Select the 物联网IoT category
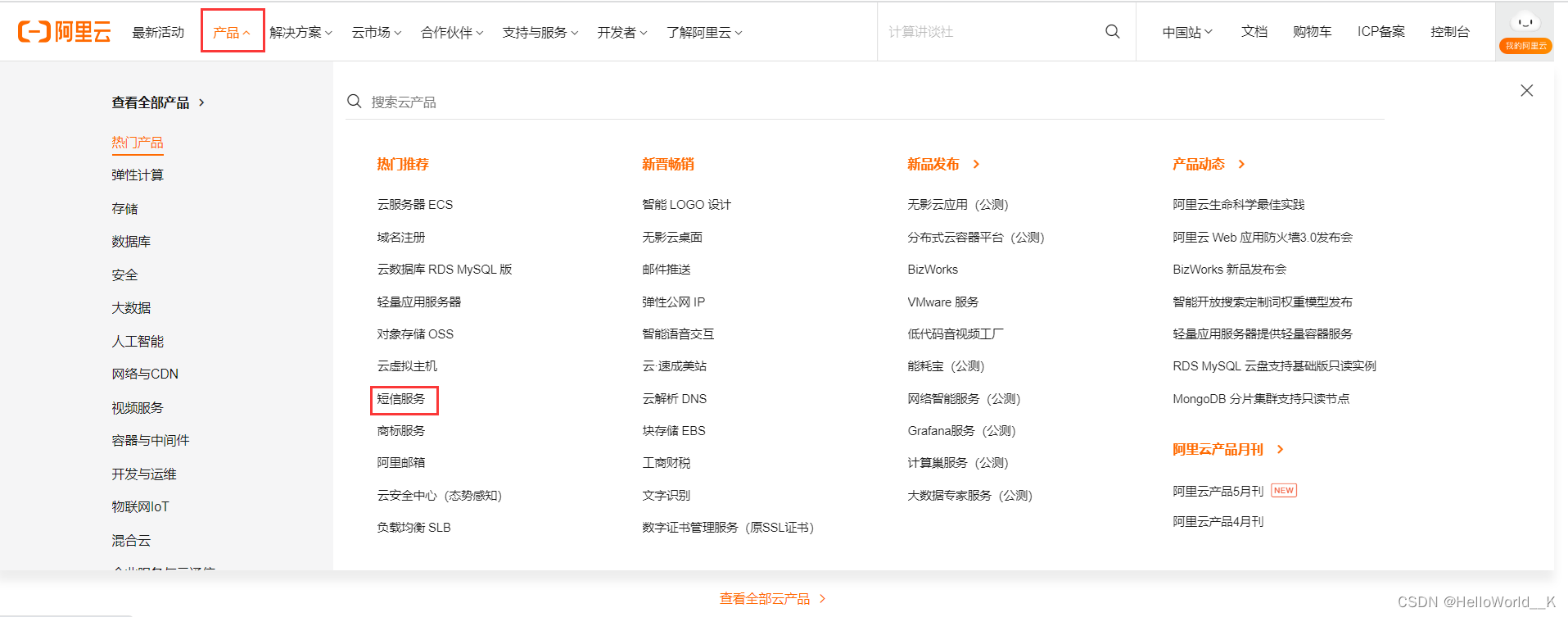Viewport: 1568px width, 617px height. (140, 507)
